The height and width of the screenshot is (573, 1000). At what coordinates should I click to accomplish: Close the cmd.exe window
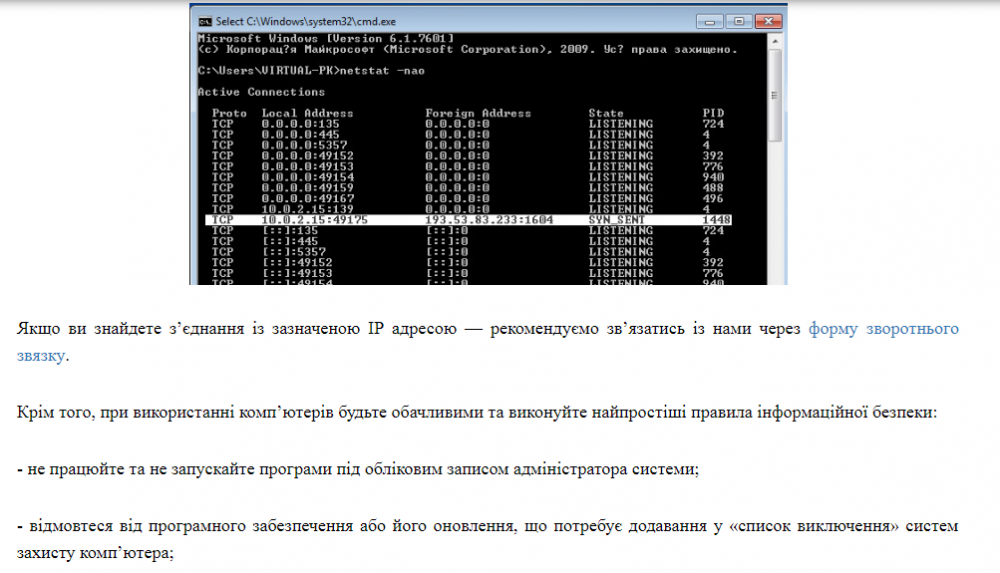(x=768, y=21)
